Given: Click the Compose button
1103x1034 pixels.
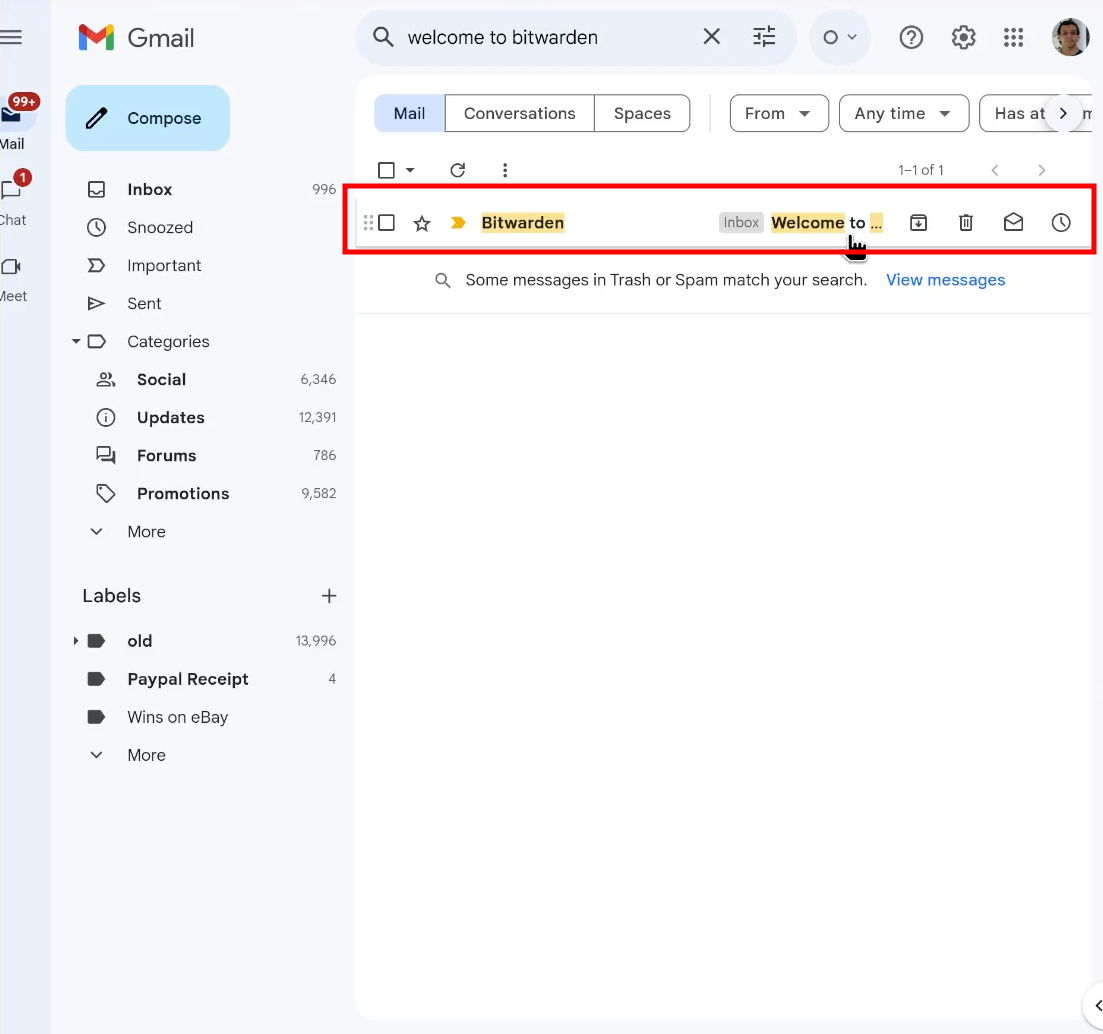Looking at the screenshot, I should (x=148, y=118).
